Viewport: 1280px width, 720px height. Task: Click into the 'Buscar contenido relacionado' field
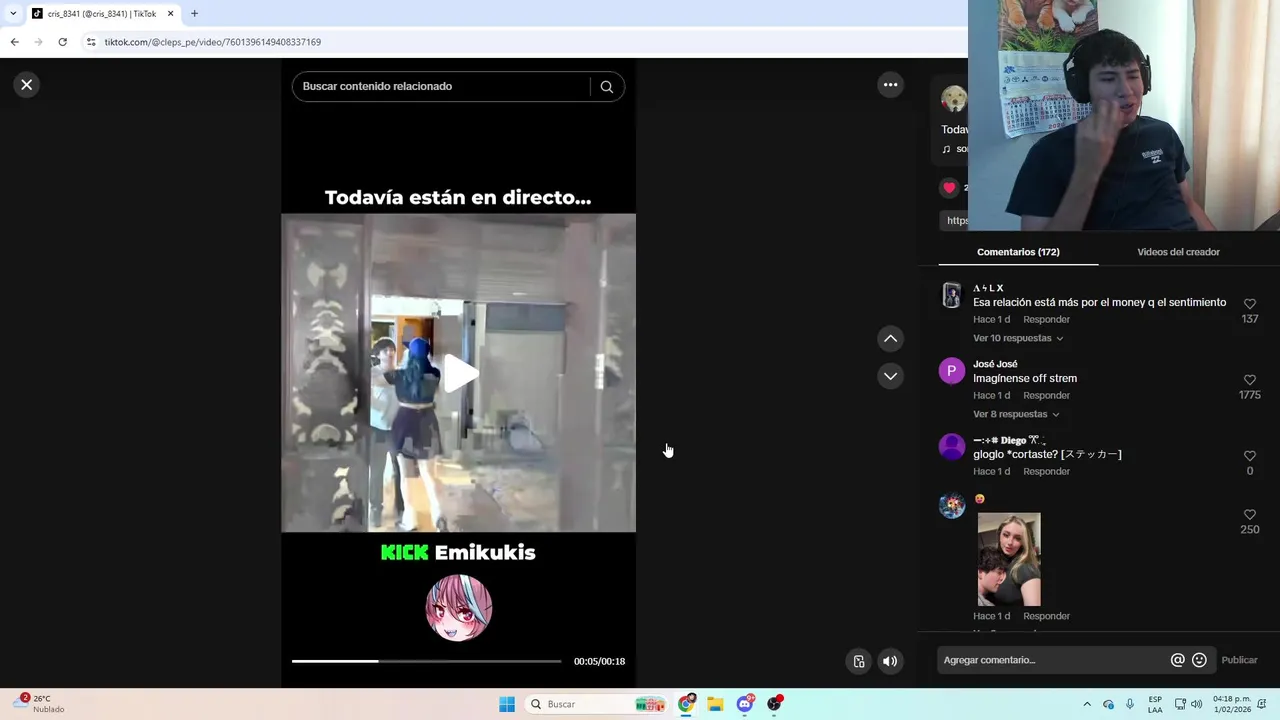coord(440,87)
